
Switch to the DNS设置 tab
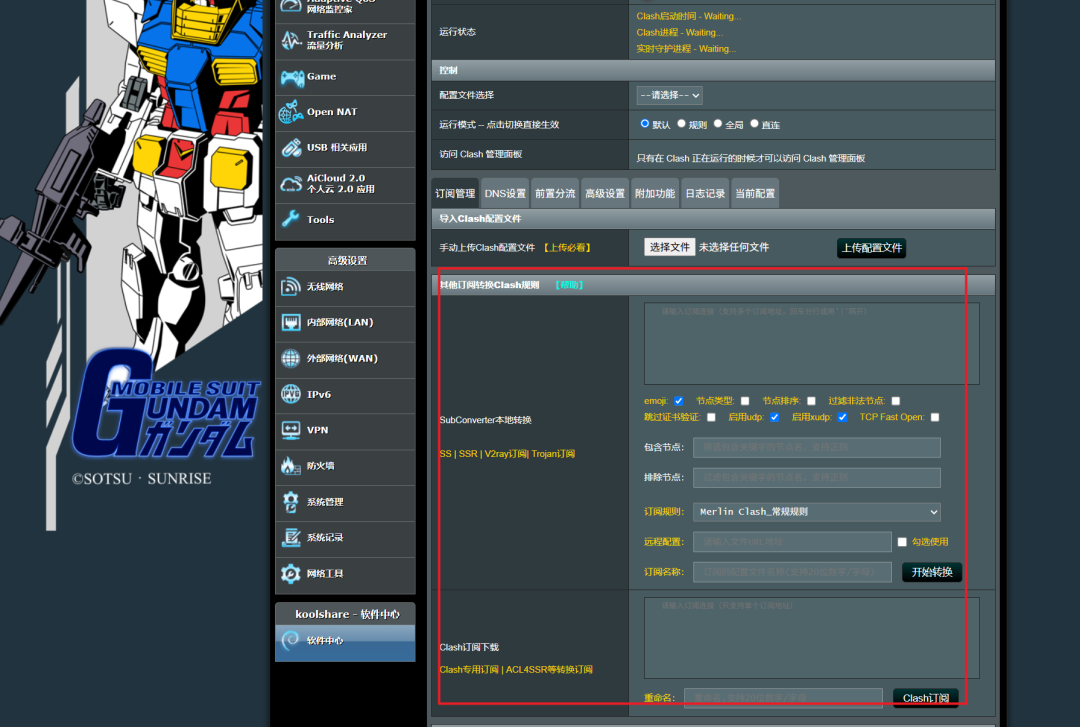pos(505,194)
